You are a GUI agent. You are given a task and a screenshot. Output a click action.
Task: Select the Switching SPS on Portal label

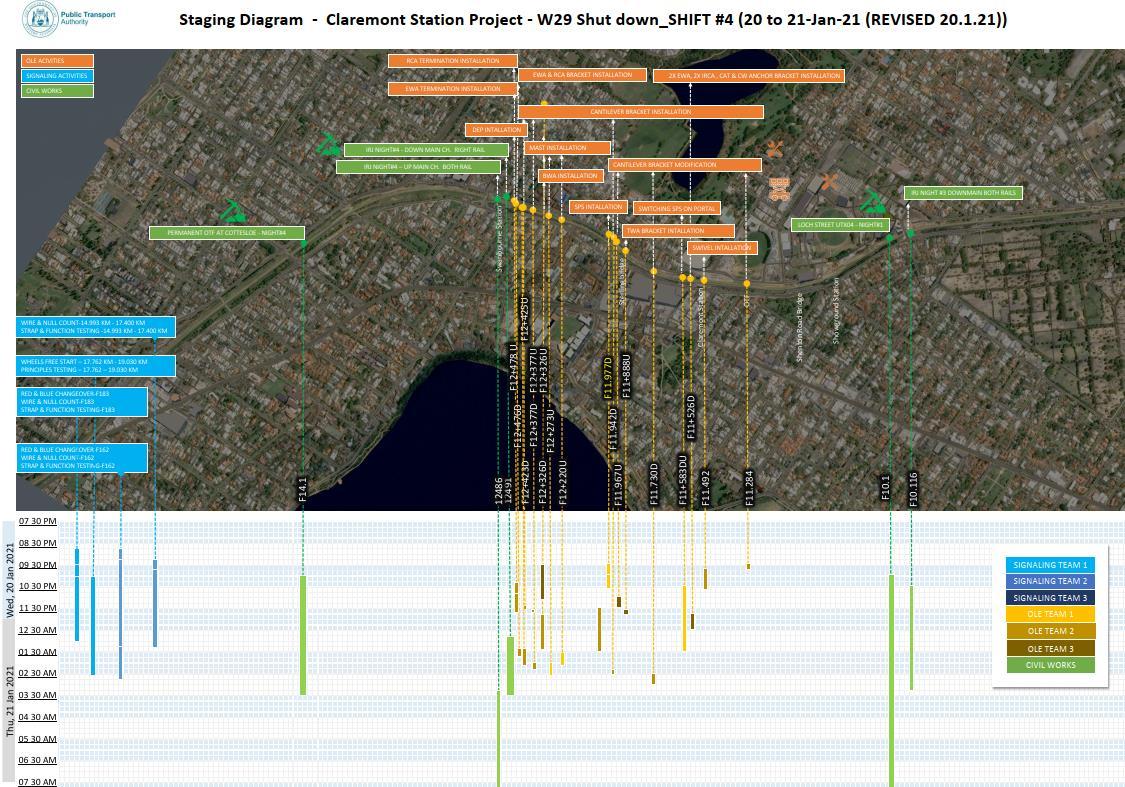[677, 209]
